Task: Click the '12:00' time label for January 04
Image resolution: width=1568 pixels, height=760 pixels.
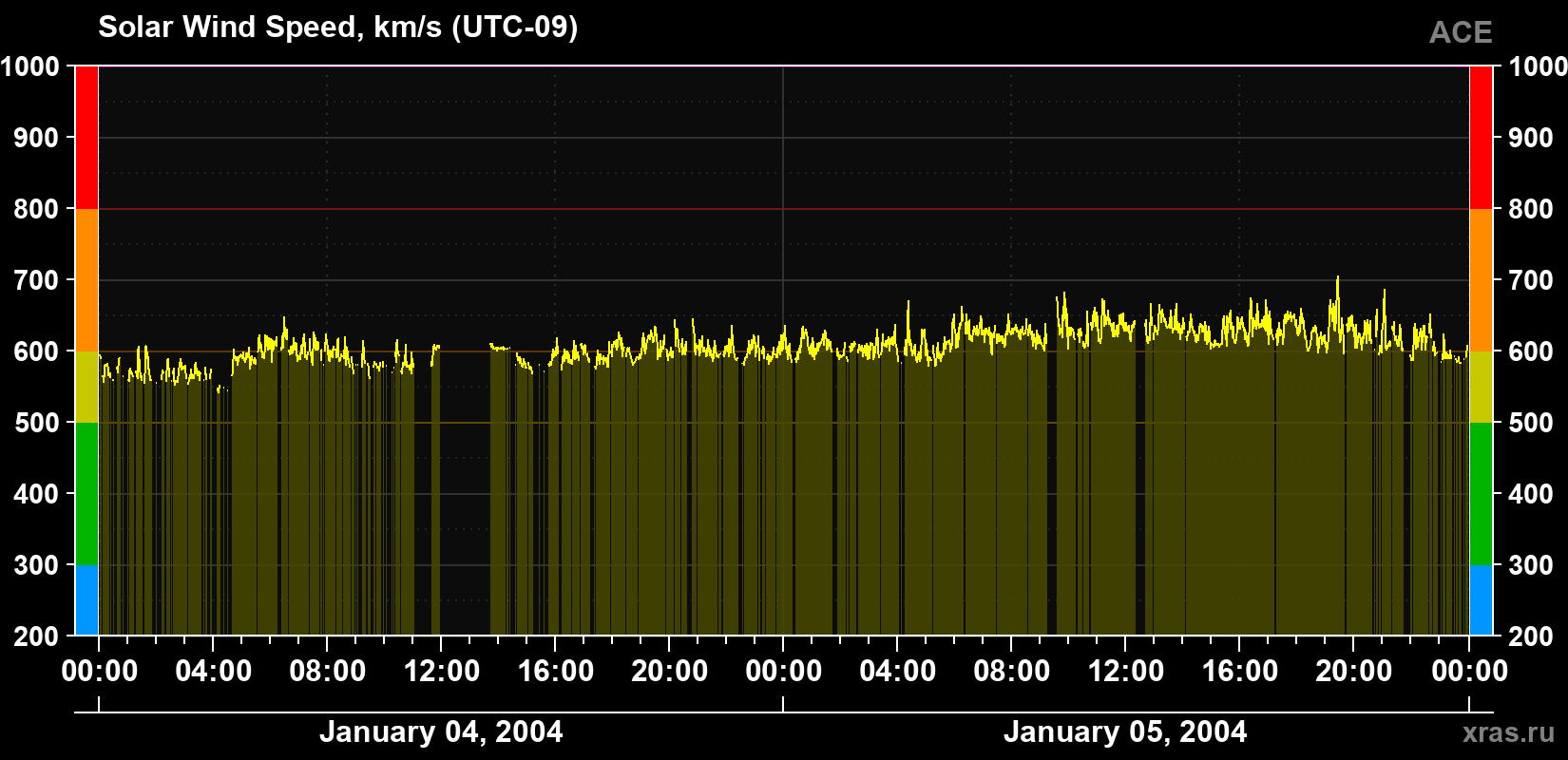Action: point(441,672)
